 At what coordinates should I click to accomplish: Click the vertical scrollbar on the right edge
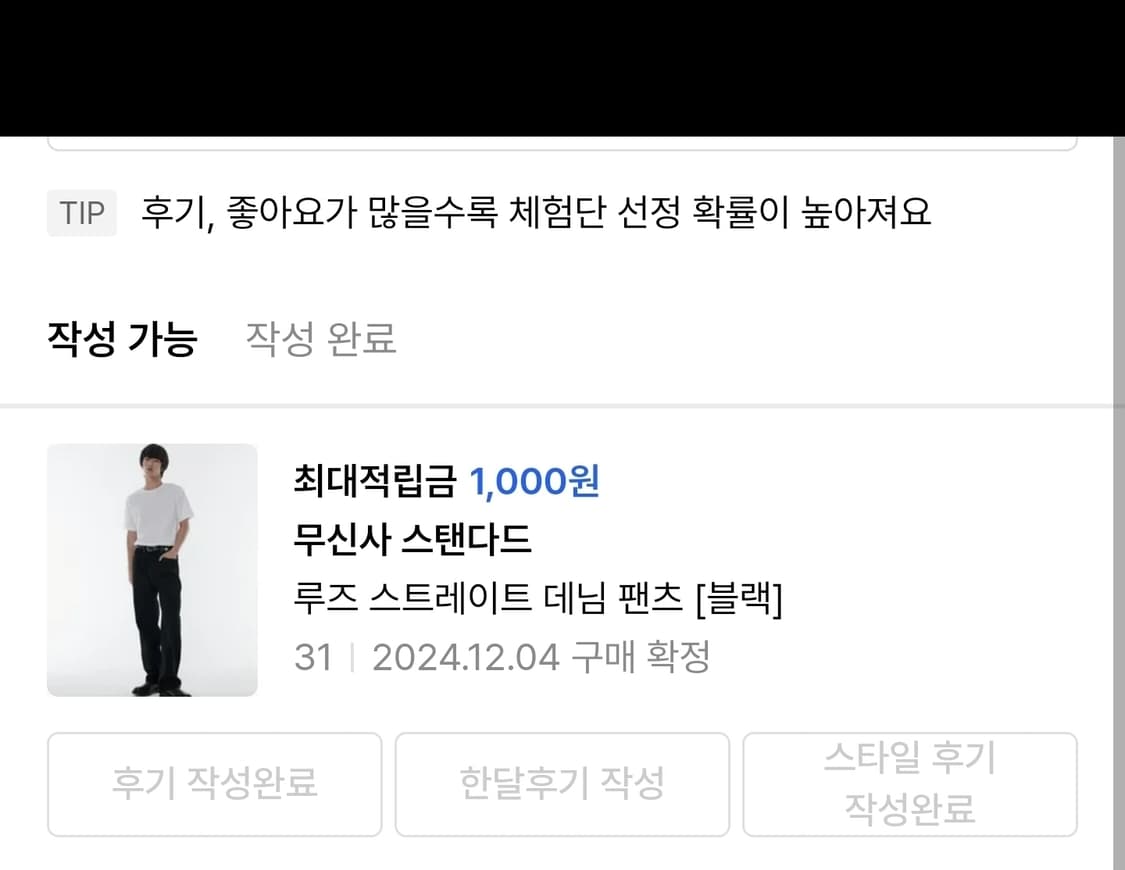(x=1119, y=502)
